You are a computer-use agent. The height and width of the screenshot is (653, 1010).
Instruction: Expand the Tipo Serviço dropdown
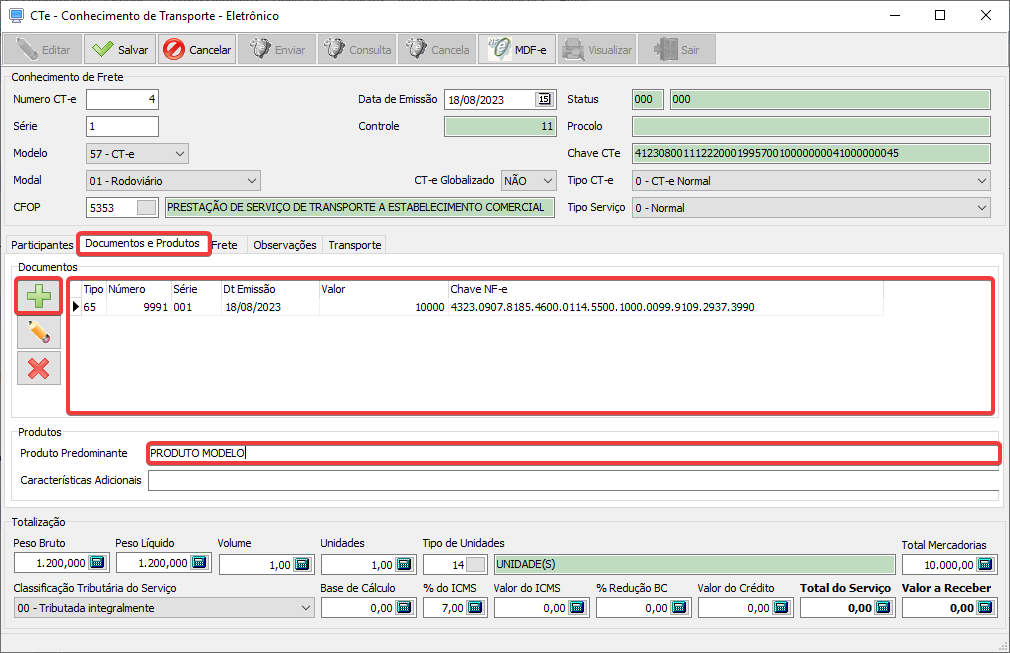(982, 208)
